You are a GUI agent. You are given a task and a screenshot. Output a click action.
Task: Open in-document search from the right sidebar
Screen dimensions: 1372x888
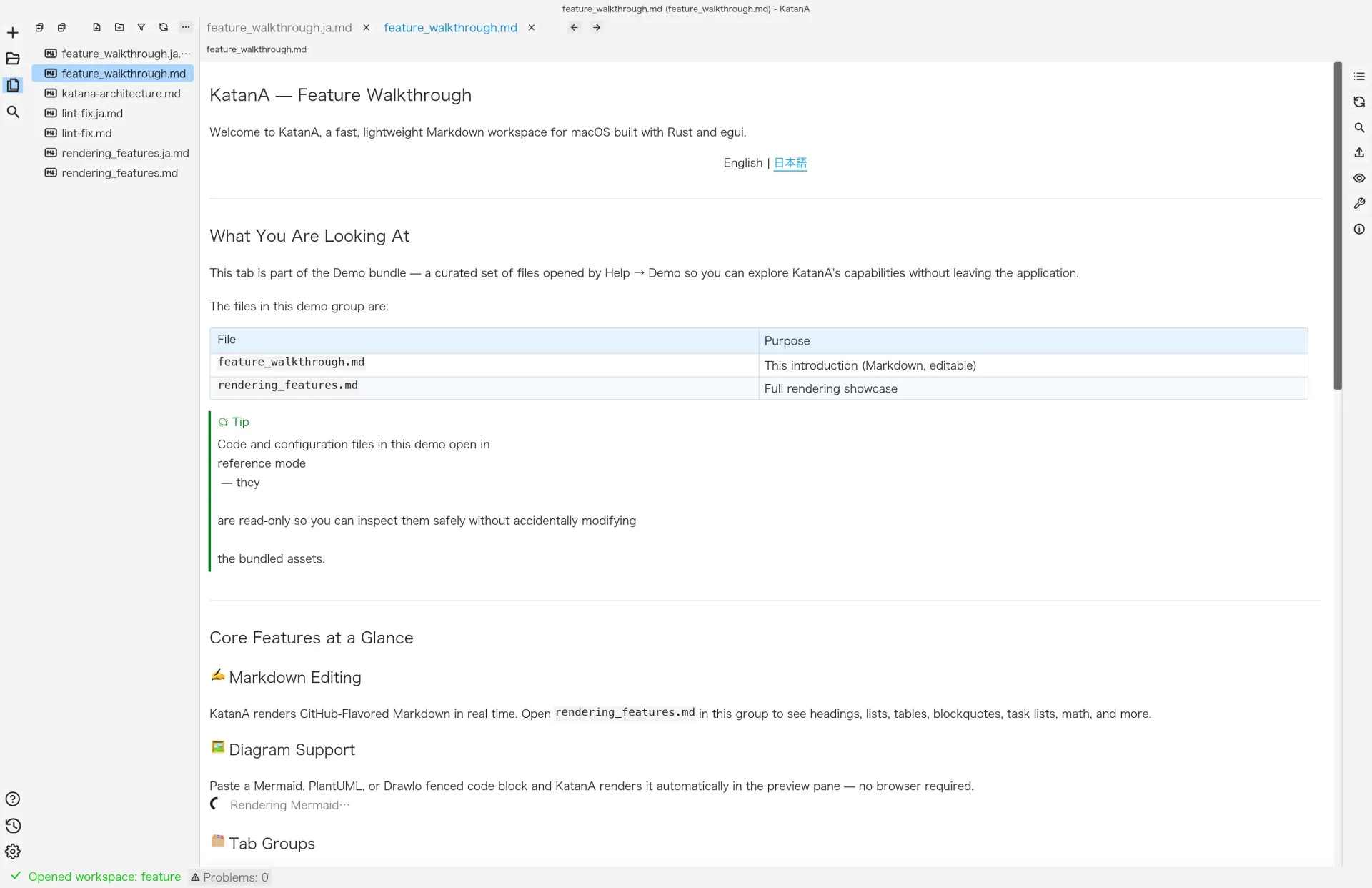(1359, 128)
